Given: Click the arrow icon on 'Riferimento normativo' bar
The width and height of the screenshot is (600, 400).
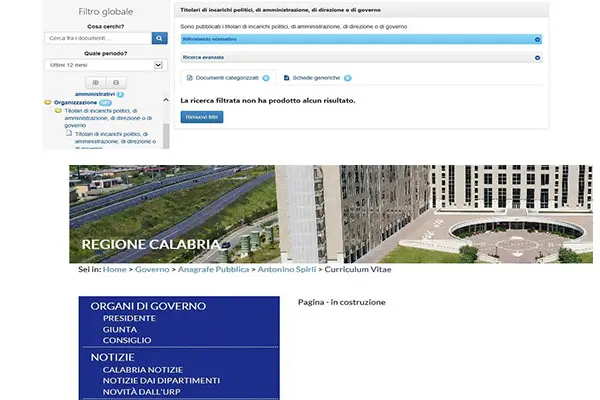Looking at the screenshot, I should click(x=537, y=39).
